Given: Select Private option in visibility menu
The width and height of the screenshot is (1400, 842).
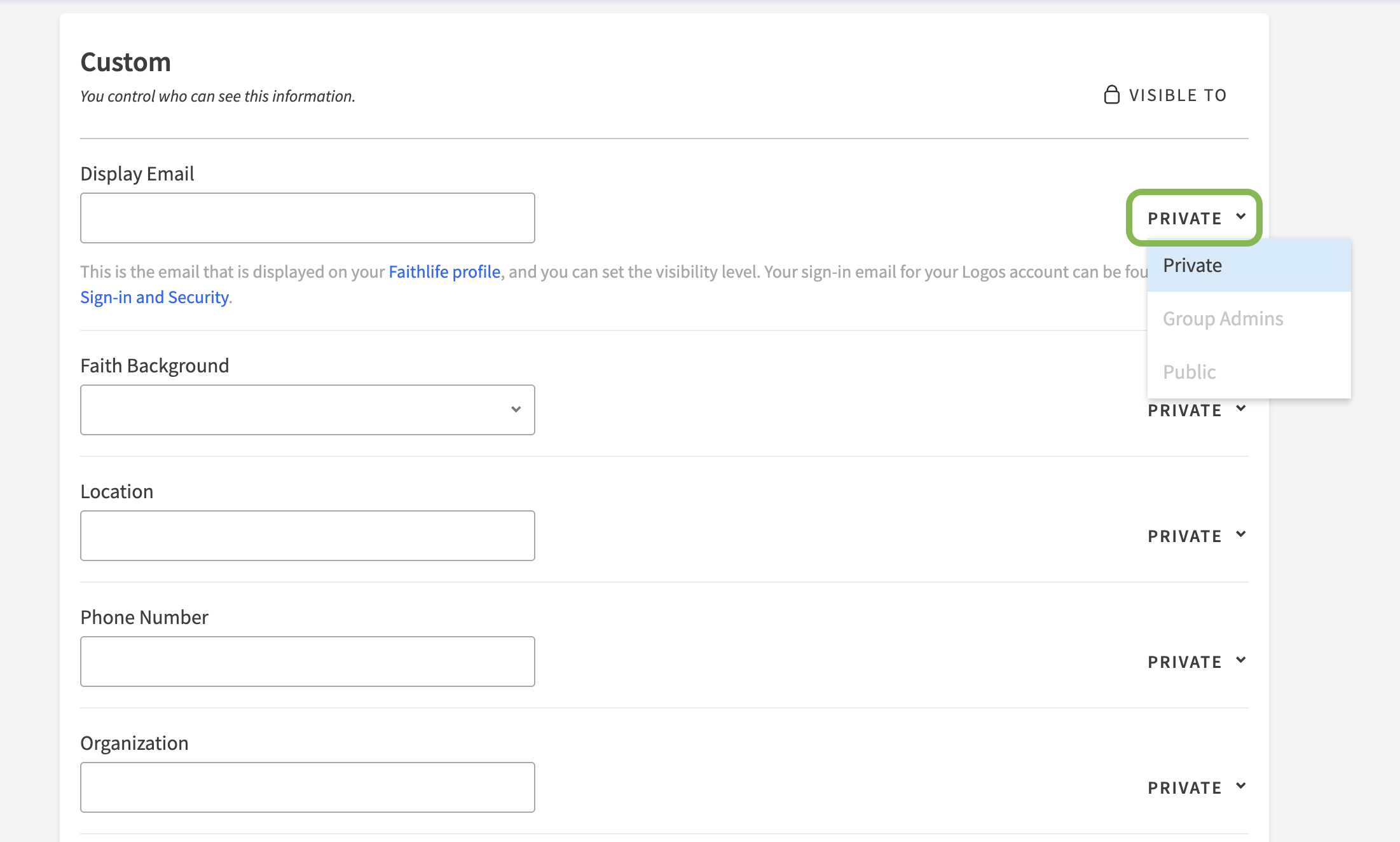Looking at the screenshot, I should pos(1249,265).
